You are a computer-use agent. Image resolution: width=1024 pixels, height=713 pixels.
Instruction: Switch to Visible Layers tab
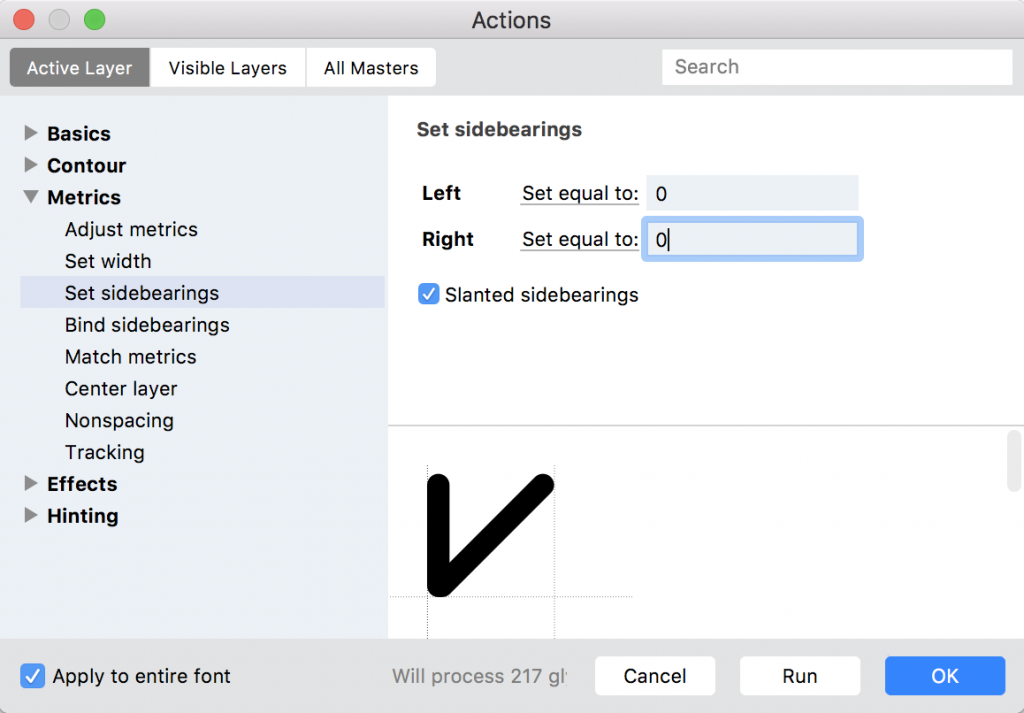point(227,68)
